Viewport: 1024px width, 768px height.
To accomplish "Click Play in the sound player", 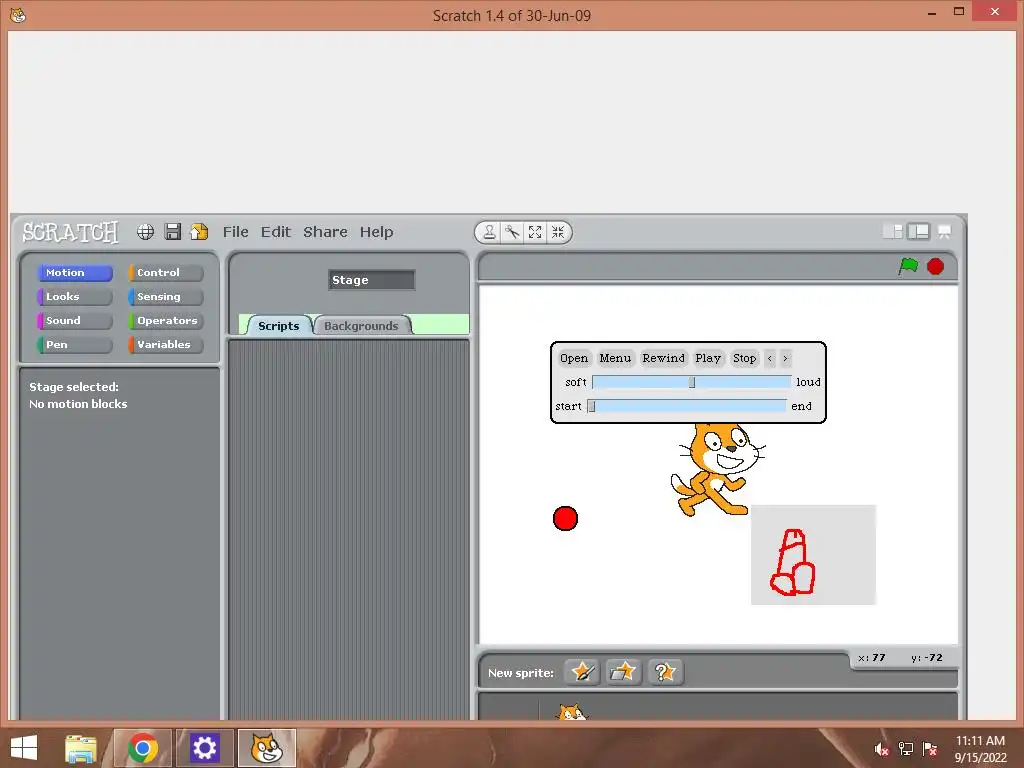I will coord(708,358).
